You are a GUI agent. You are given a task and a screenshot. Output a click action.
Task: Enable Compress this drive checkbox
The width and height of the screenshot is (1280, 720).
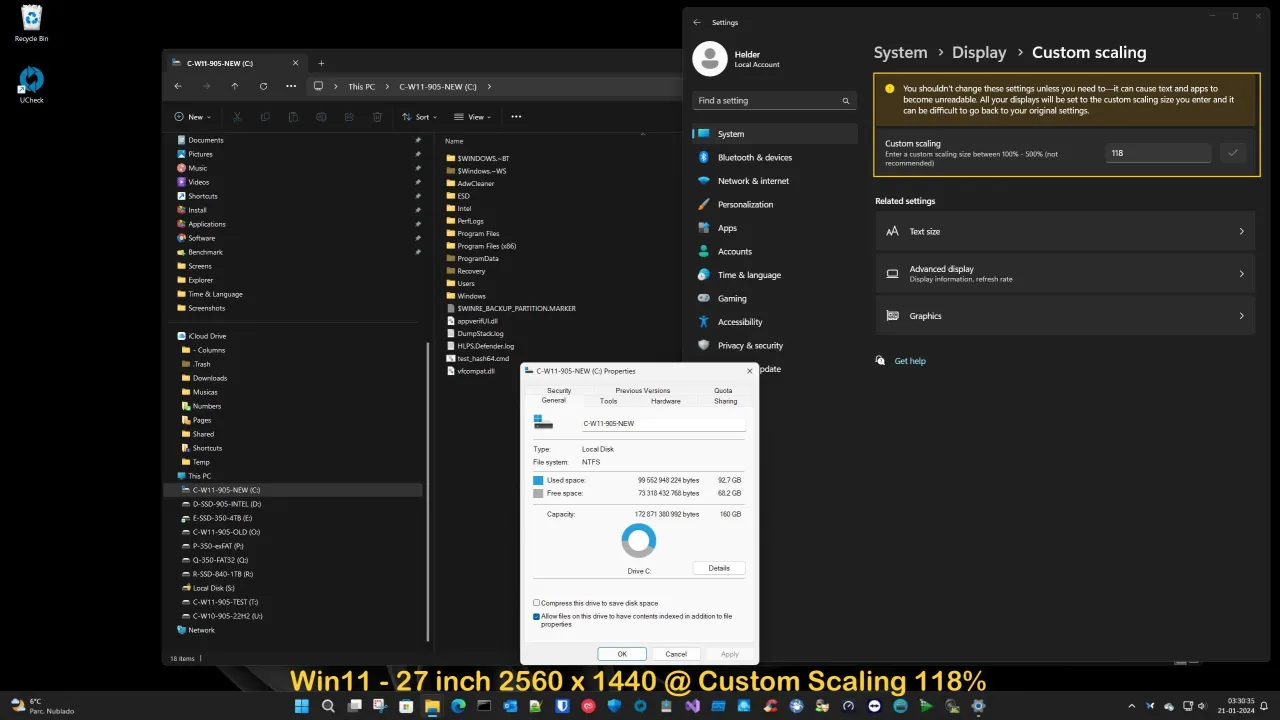coord(537,603)
